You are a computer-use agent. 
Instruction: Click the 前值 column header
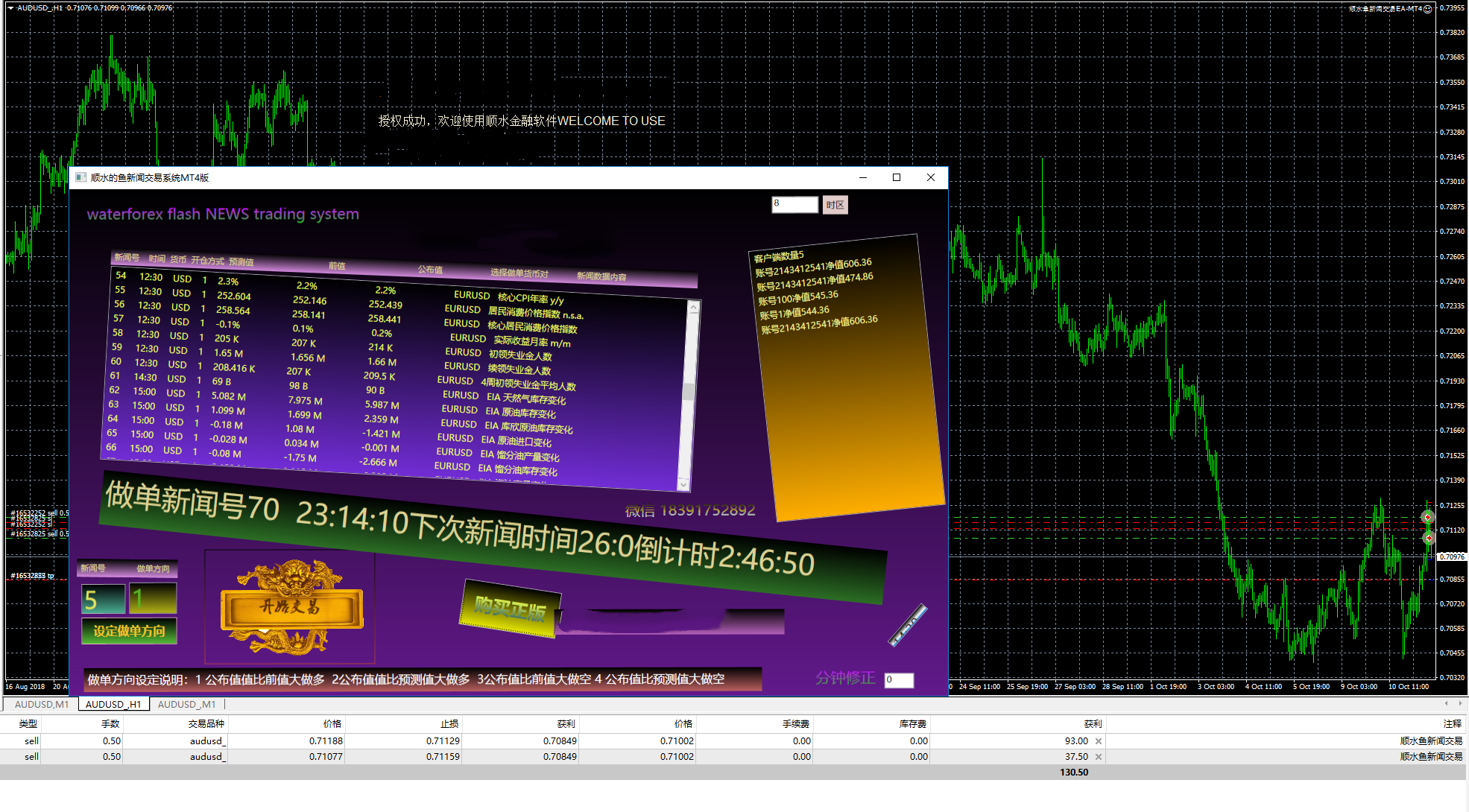click(337, 266)
